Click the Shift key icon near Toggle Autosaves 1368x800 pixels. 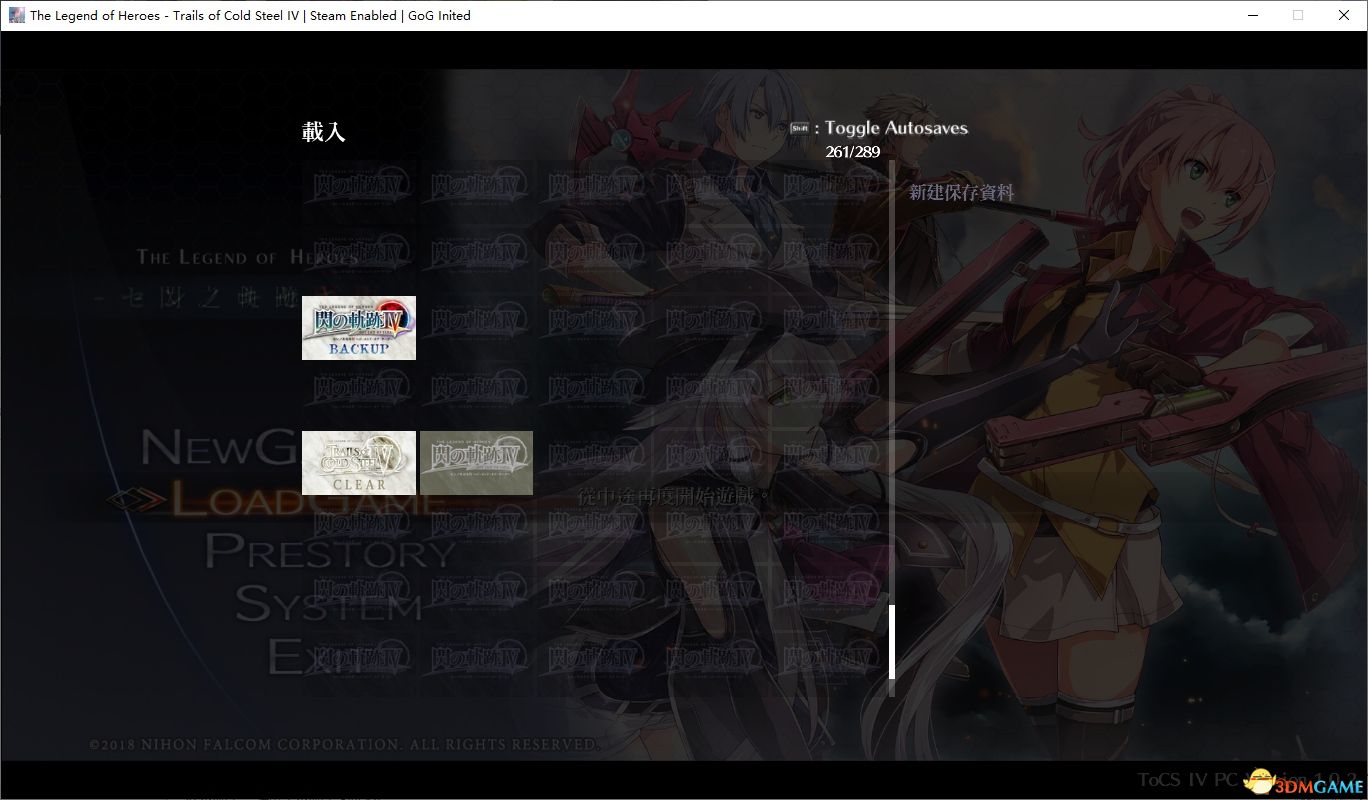pyautogui.click(x=799, y=128)
